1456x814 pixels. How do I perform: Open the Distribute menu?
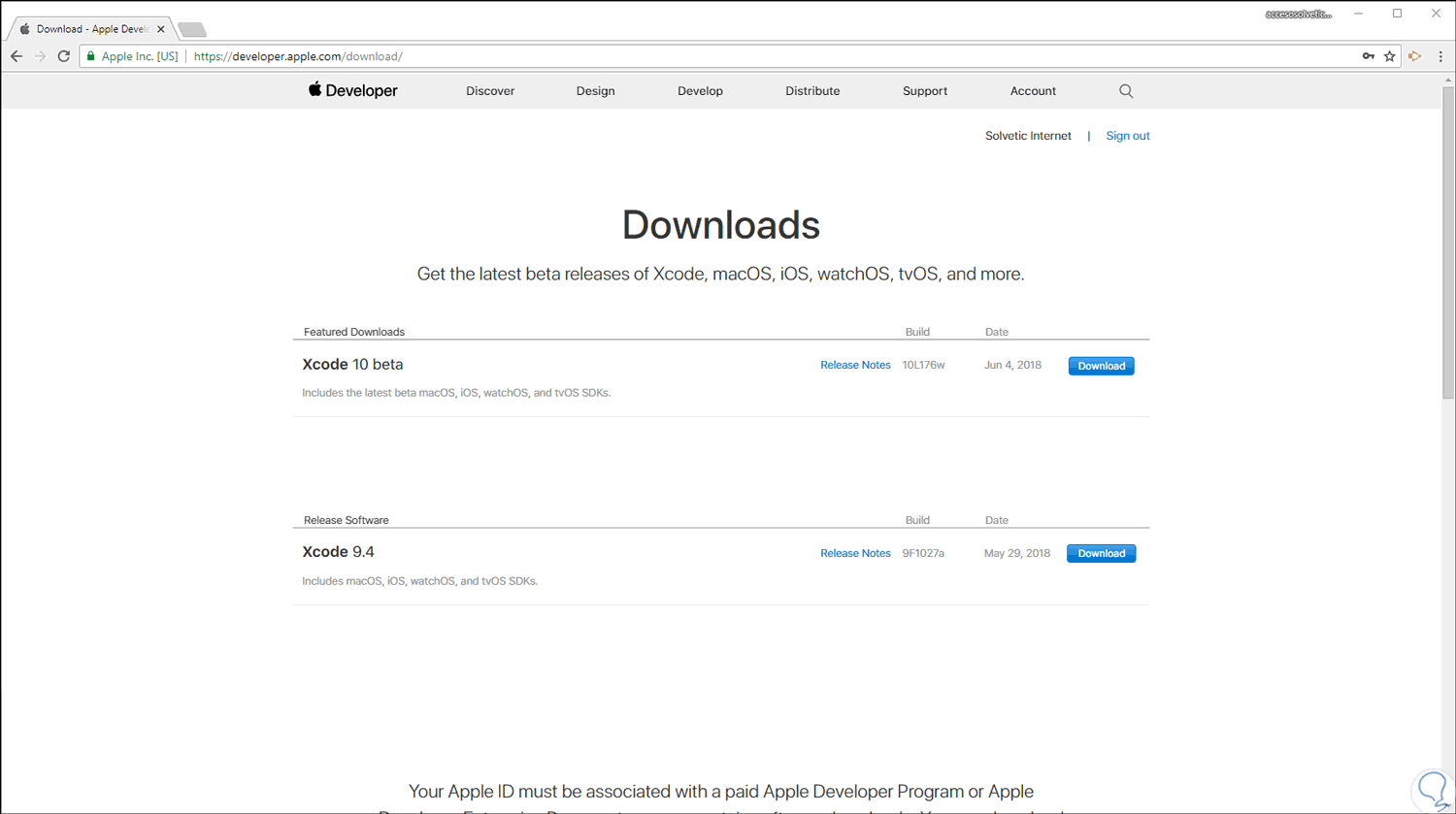(812, 91)
